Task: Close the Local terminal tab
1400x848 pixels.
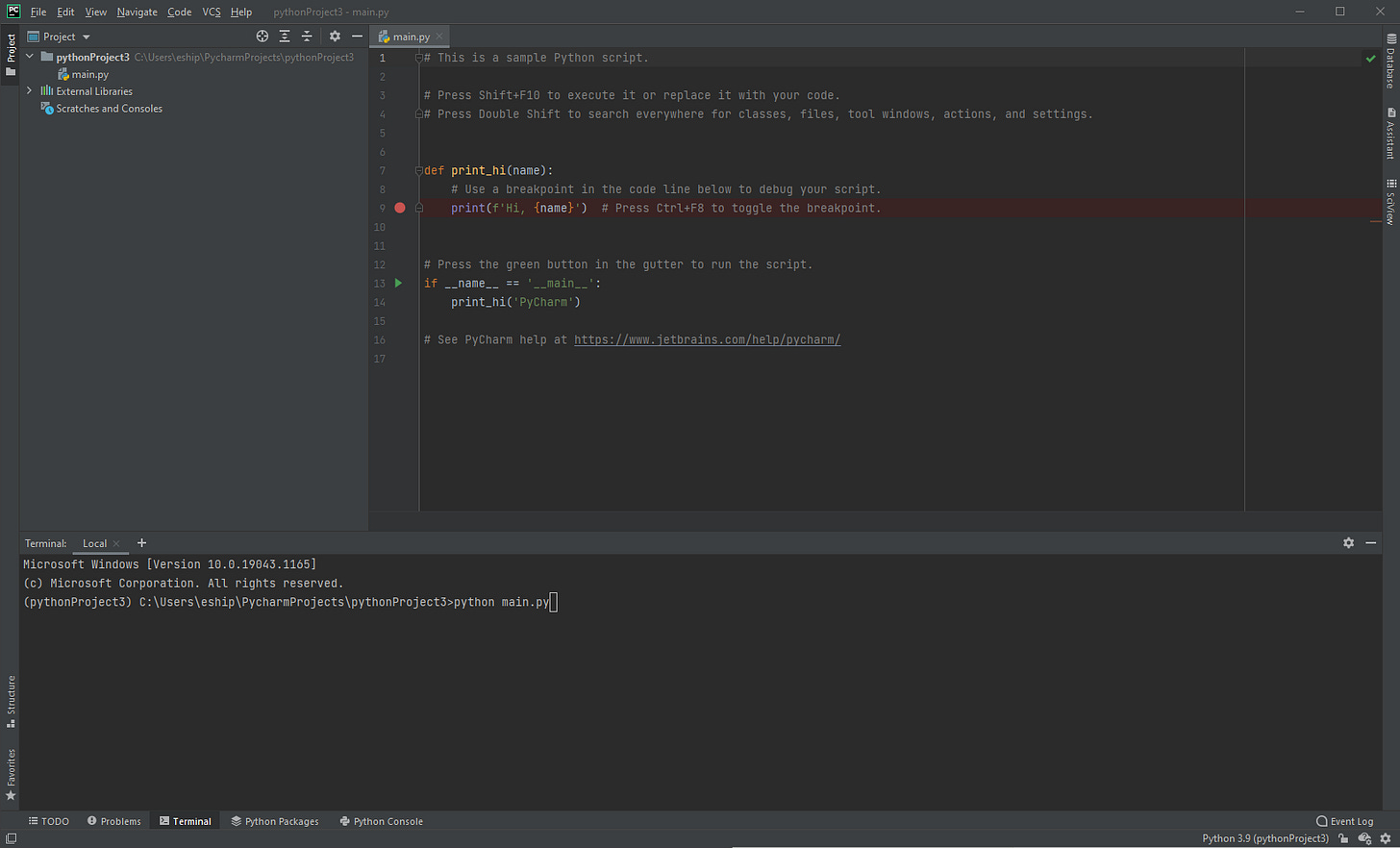Action: pos(116,543)
